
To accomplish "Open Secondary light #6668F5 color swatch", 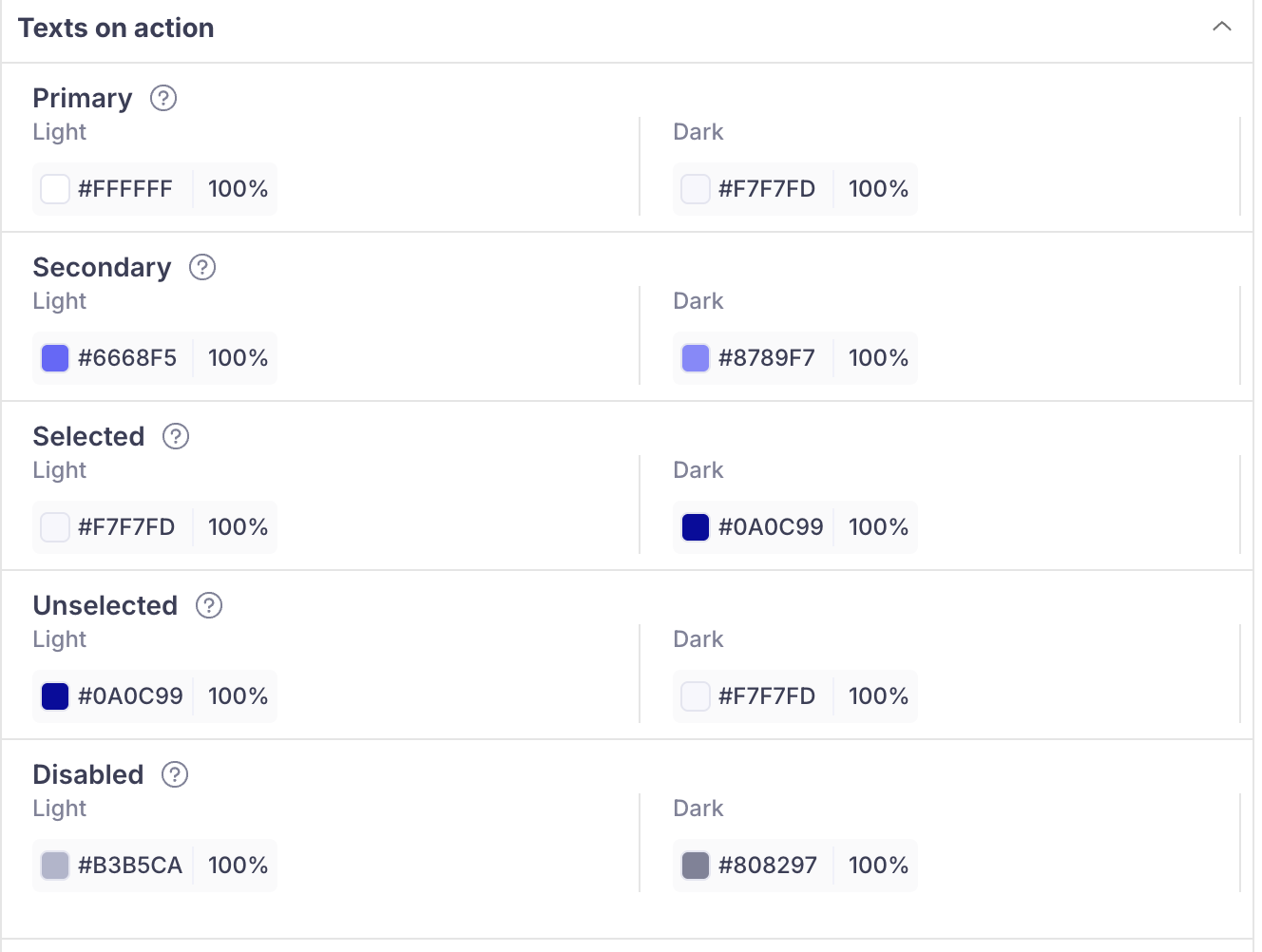I will click(55, 358).
